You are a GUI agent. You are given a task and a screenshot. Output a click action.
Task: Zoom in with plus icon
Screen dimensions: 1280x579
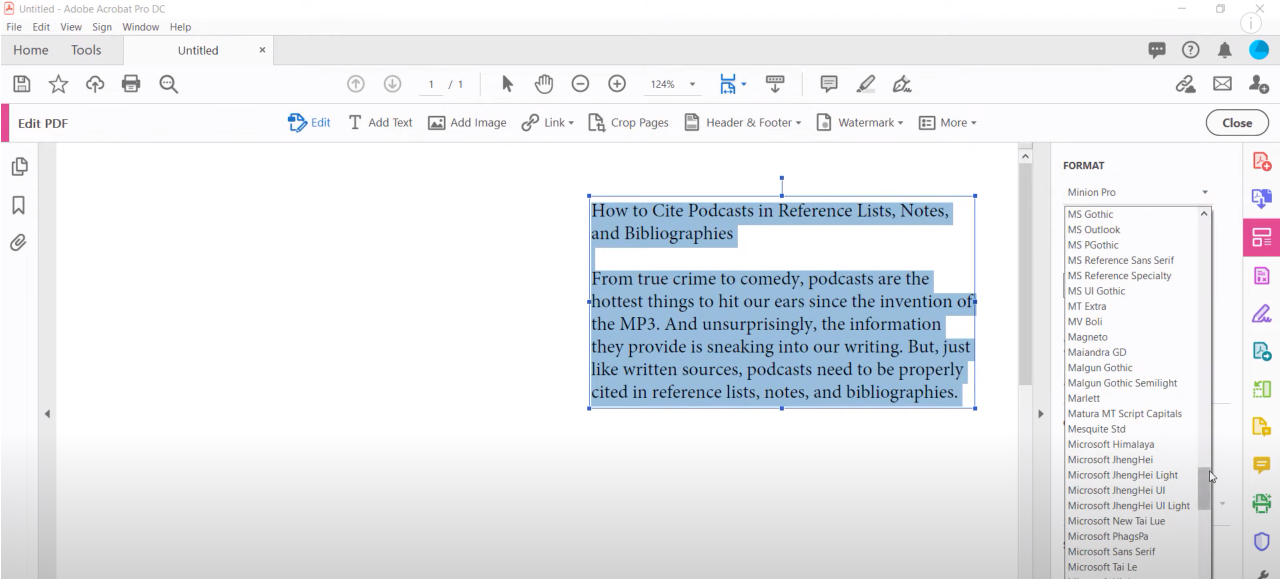[x=617, y=85]
